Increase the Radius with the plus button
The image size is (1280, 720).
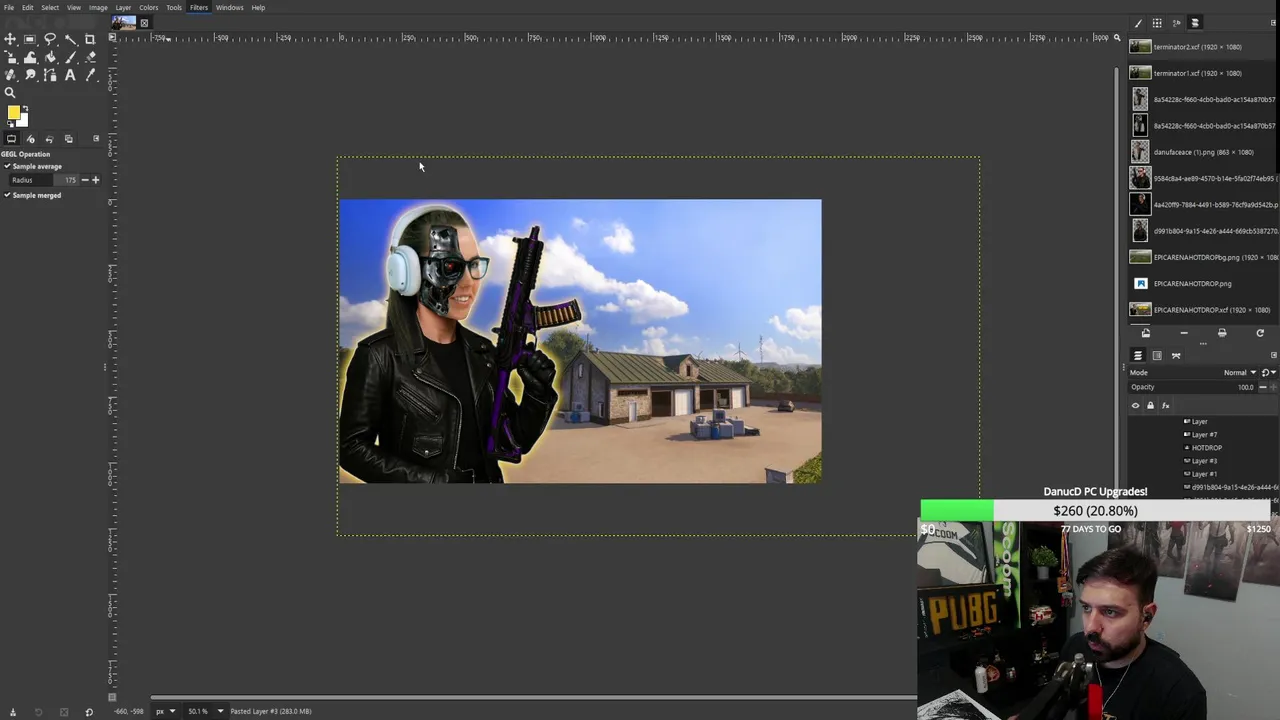[96, 180]
